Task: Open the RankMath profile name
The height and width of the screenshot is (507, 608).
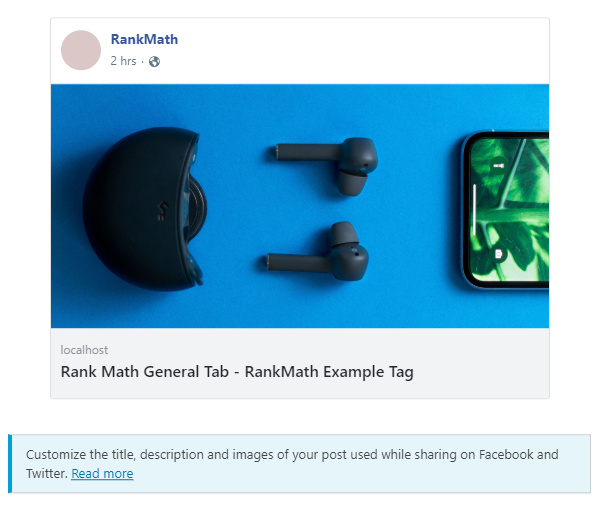Action: point(144,39)
